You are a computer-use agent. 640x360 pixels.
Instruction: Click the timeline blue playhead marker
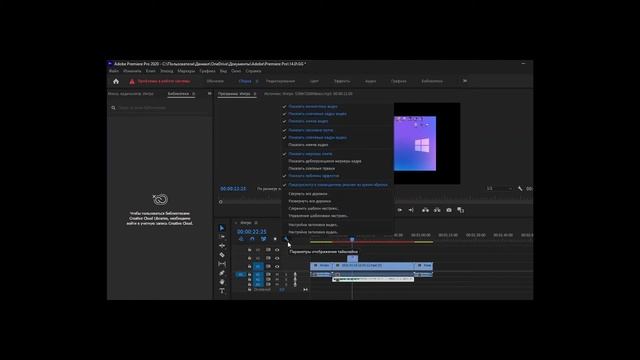tap(352, 240)
